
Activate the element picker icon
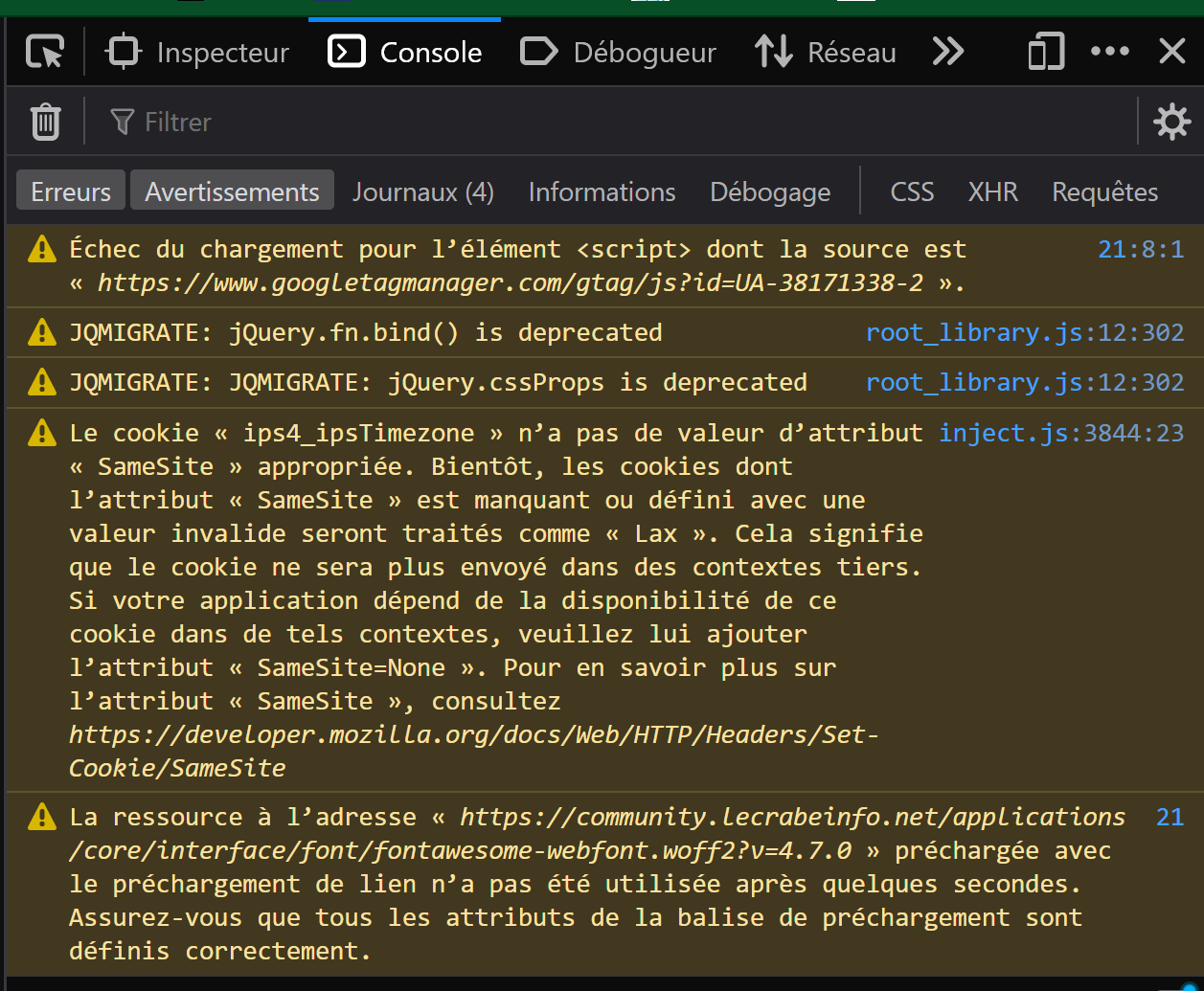click(45, 52)
